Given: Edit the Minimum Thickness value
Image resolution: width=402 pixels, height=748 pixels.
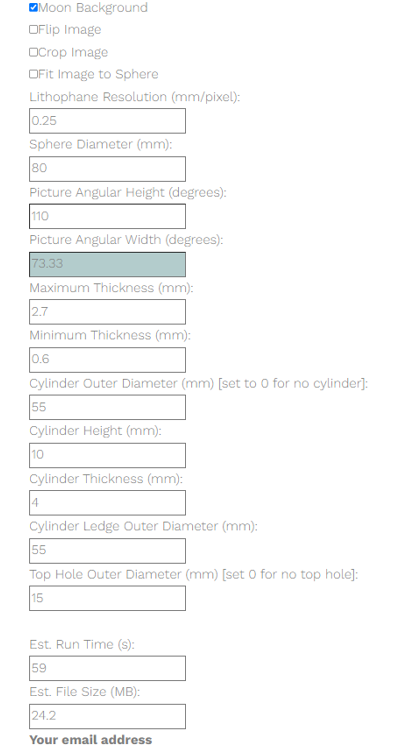Looking at the screenshot, I should tap(107, 359).
